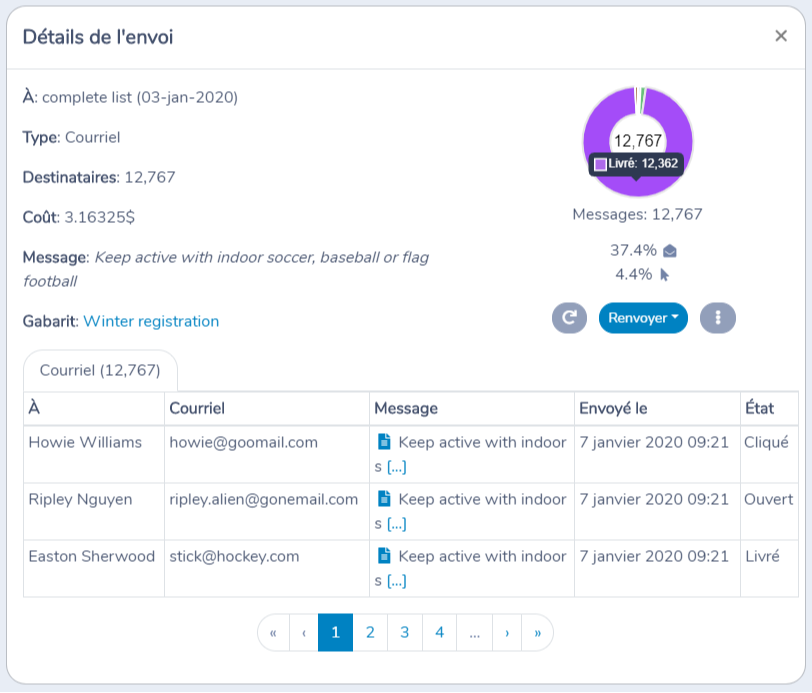Image resolution: width=812 pixels, height=693 pixels.
Task: Click email ripley.alien@gonemail.com
Action: pos(264,499)
